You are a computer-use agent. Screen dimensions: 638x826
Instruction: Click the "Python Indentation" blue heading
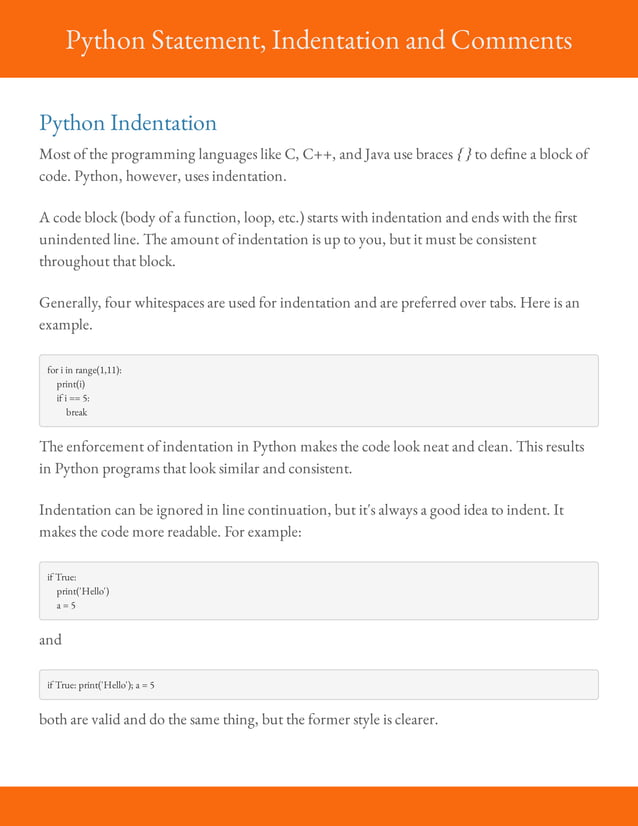coord(128,123)
